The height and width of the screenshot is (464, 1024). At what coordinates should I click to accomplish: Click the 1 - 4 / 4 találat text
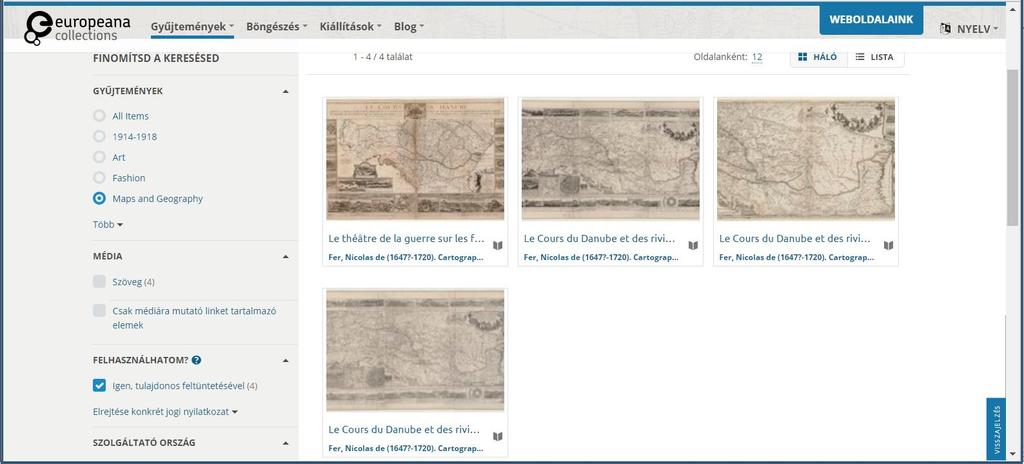pos(383,57)
